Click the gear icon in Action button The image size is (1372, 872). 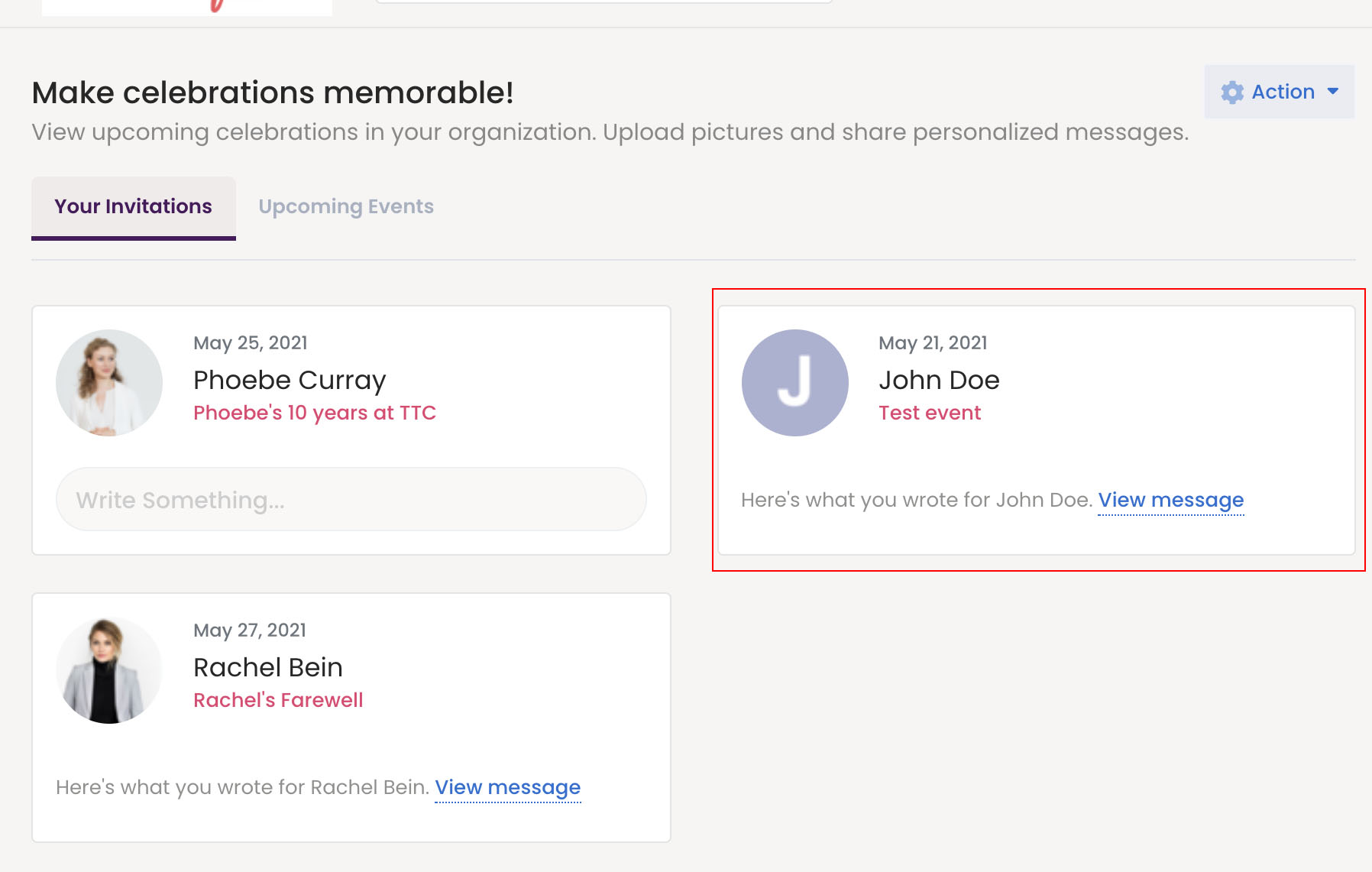click(1231, 92)
